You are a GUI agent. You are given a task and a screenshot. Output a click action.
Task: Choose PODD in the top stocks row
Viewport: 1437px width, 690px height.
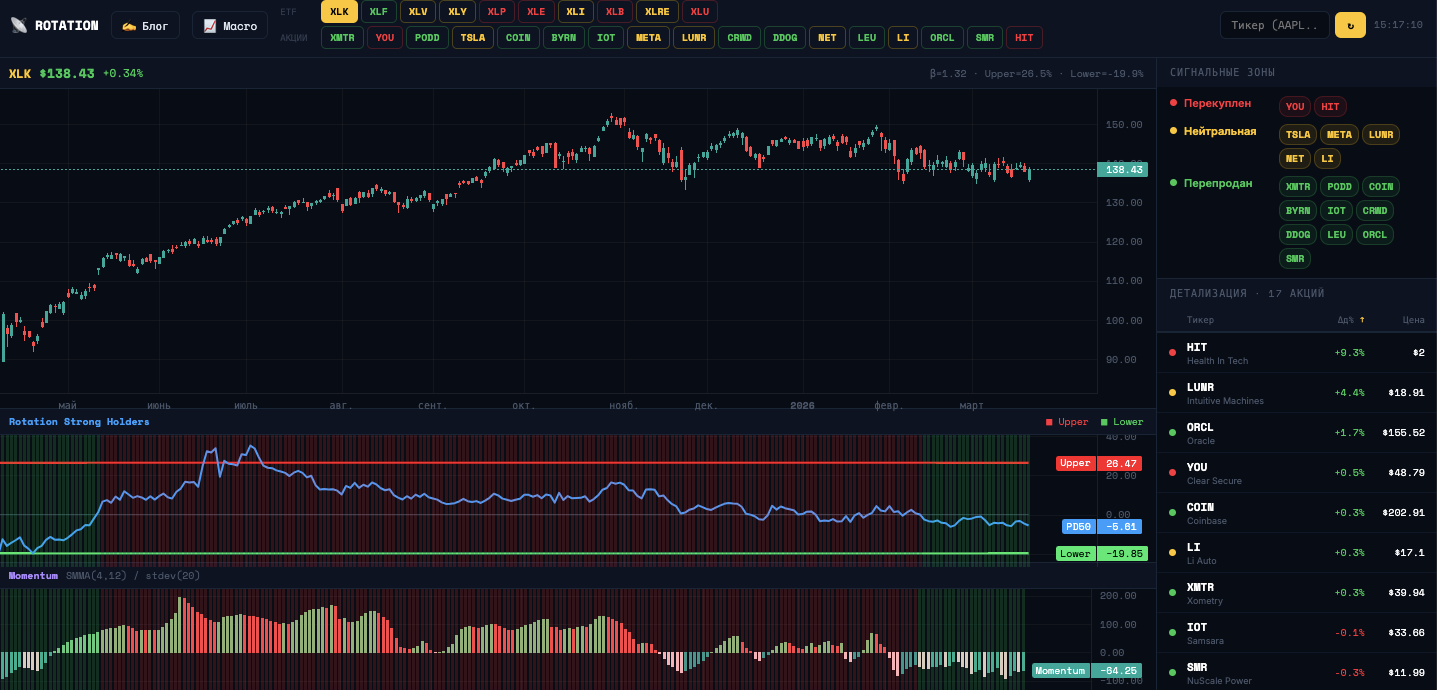pyautogui.click(x=427, y=38)
